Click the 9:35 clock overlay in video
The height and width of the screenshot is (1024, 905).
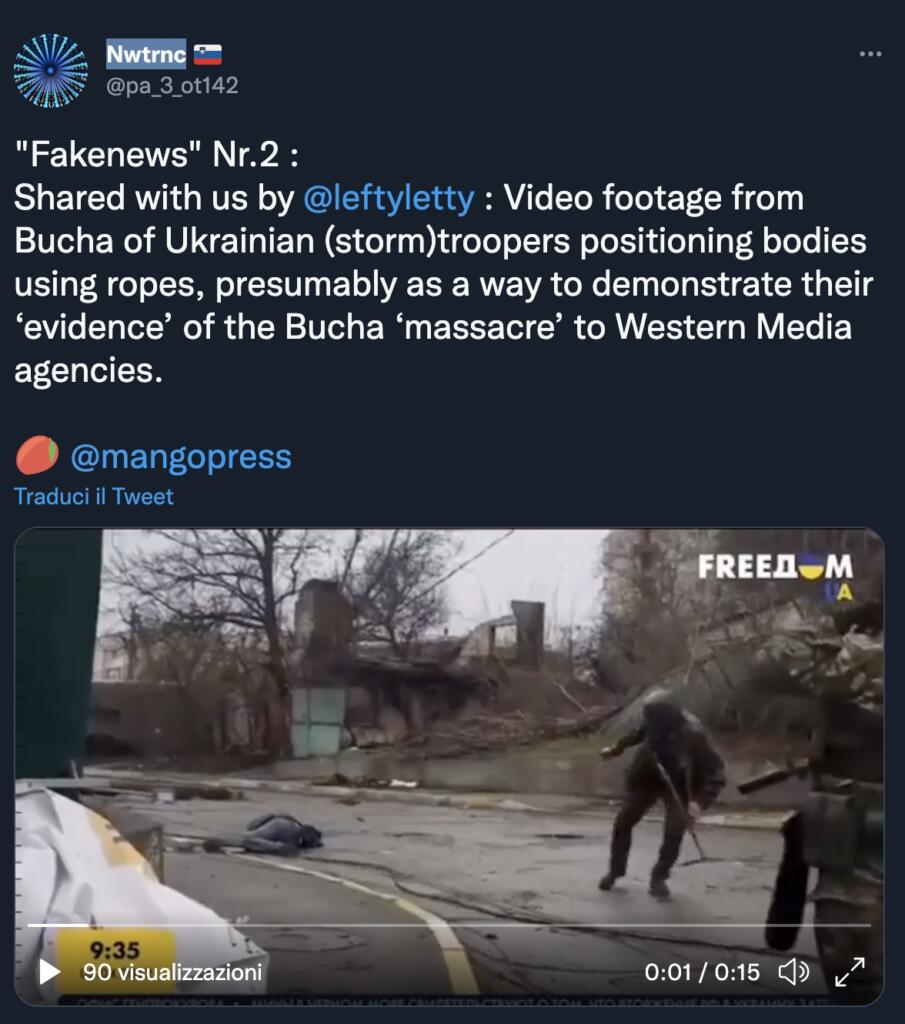(x=115, y=949)
